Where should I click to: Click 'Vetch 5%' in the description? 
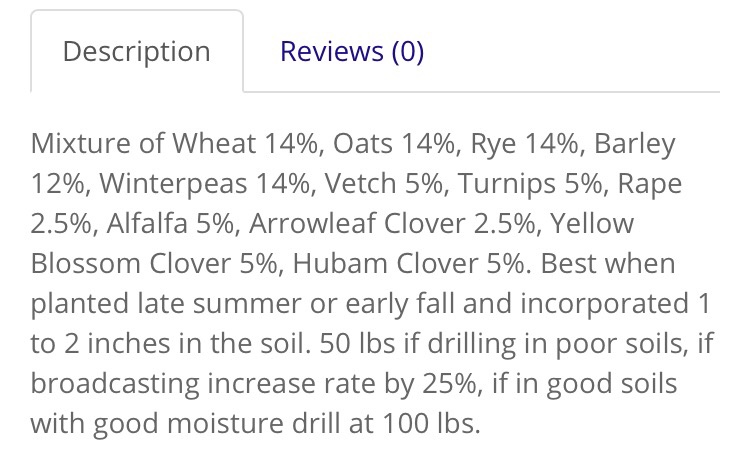click(x=384, y=183)
